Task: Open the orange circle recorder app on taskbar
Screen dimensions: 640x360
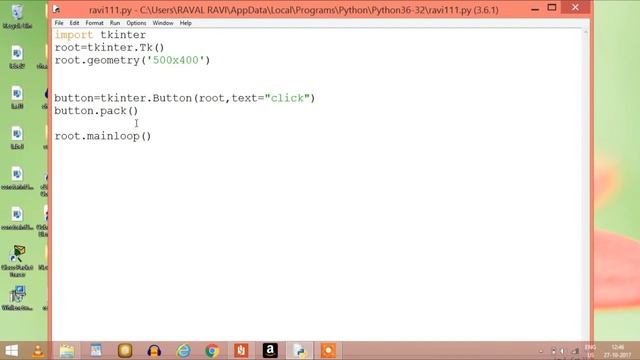Action: pos(328,351)
